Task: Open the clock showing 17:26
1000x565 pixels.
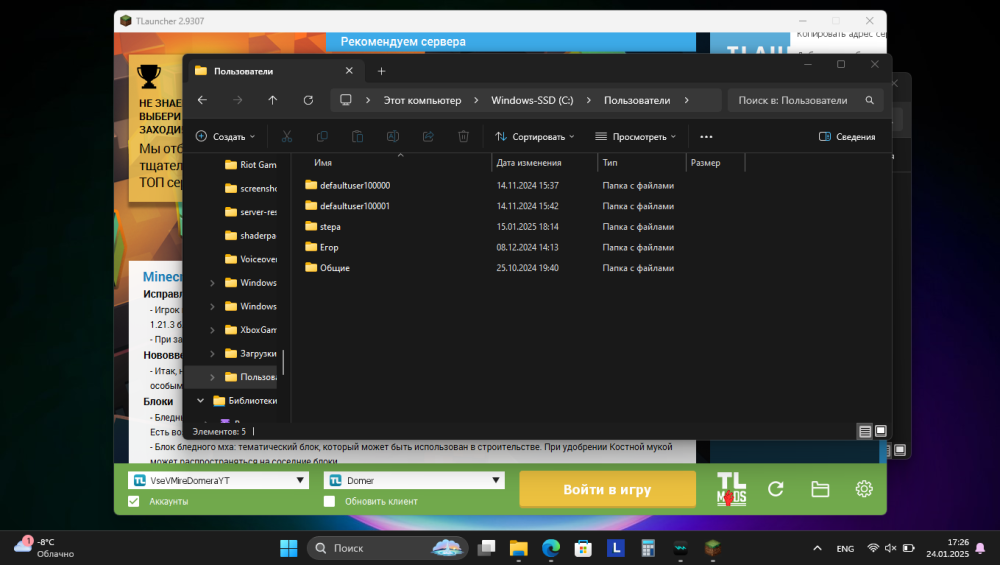Action: (x=947, y=548)
